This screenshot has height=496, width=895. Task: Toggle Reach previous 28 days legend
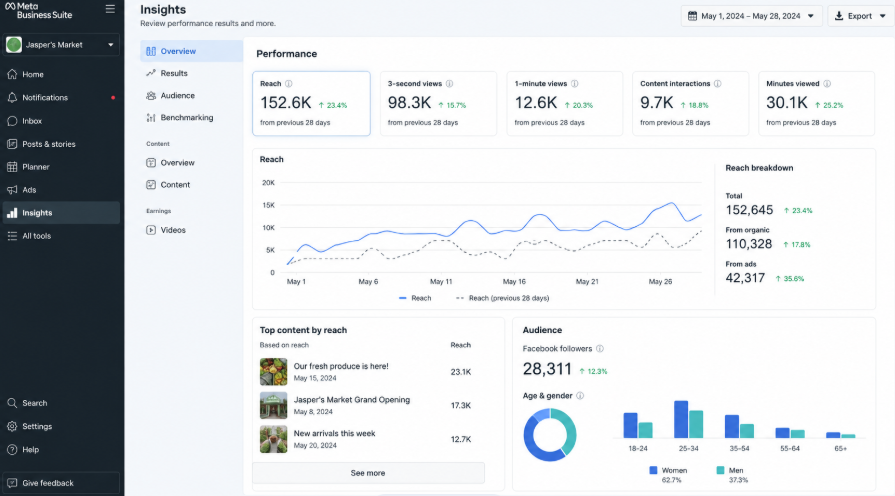tap(502, 298)
